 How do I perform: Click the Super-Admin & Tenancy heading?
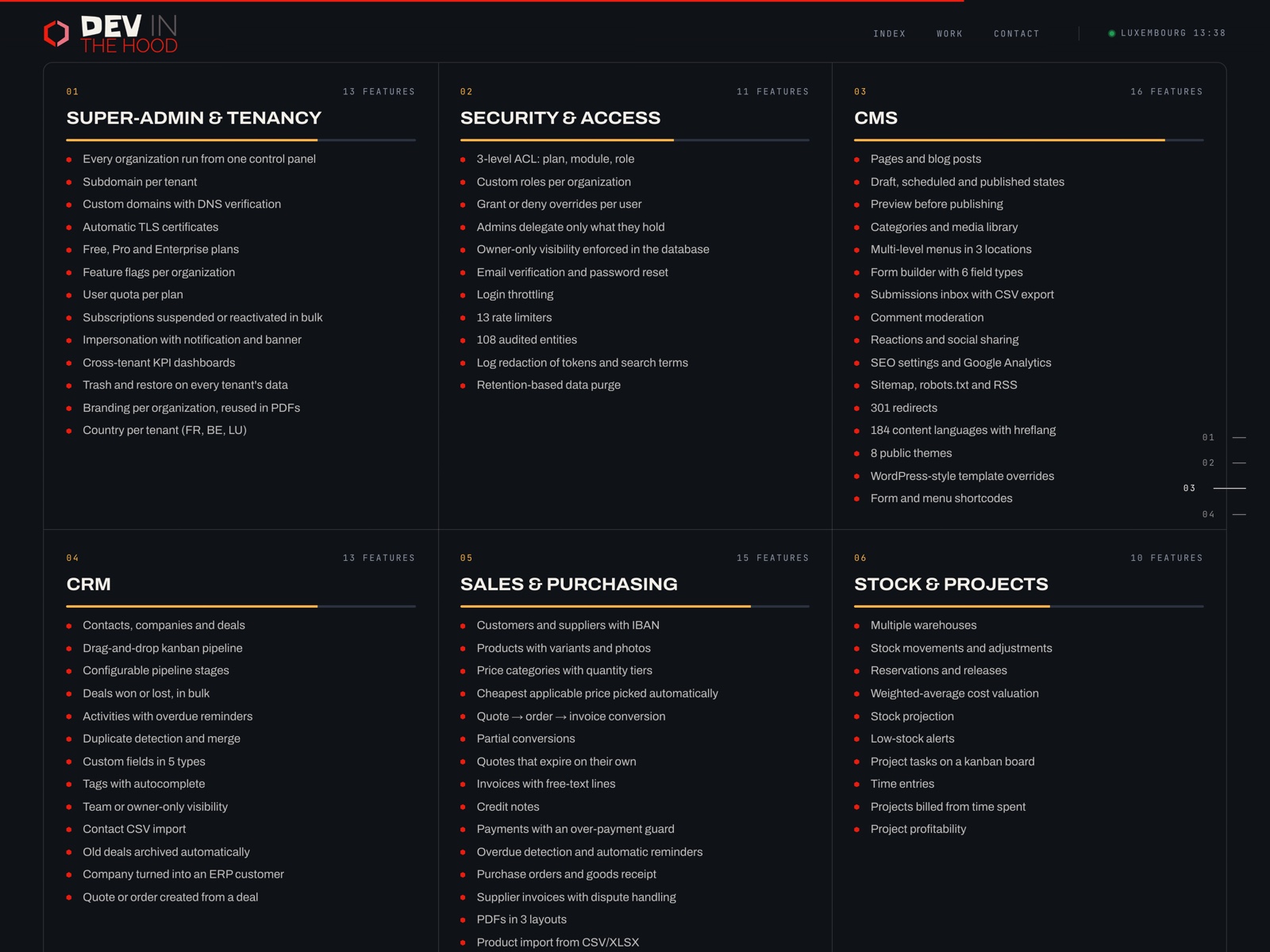click(194, 118)
